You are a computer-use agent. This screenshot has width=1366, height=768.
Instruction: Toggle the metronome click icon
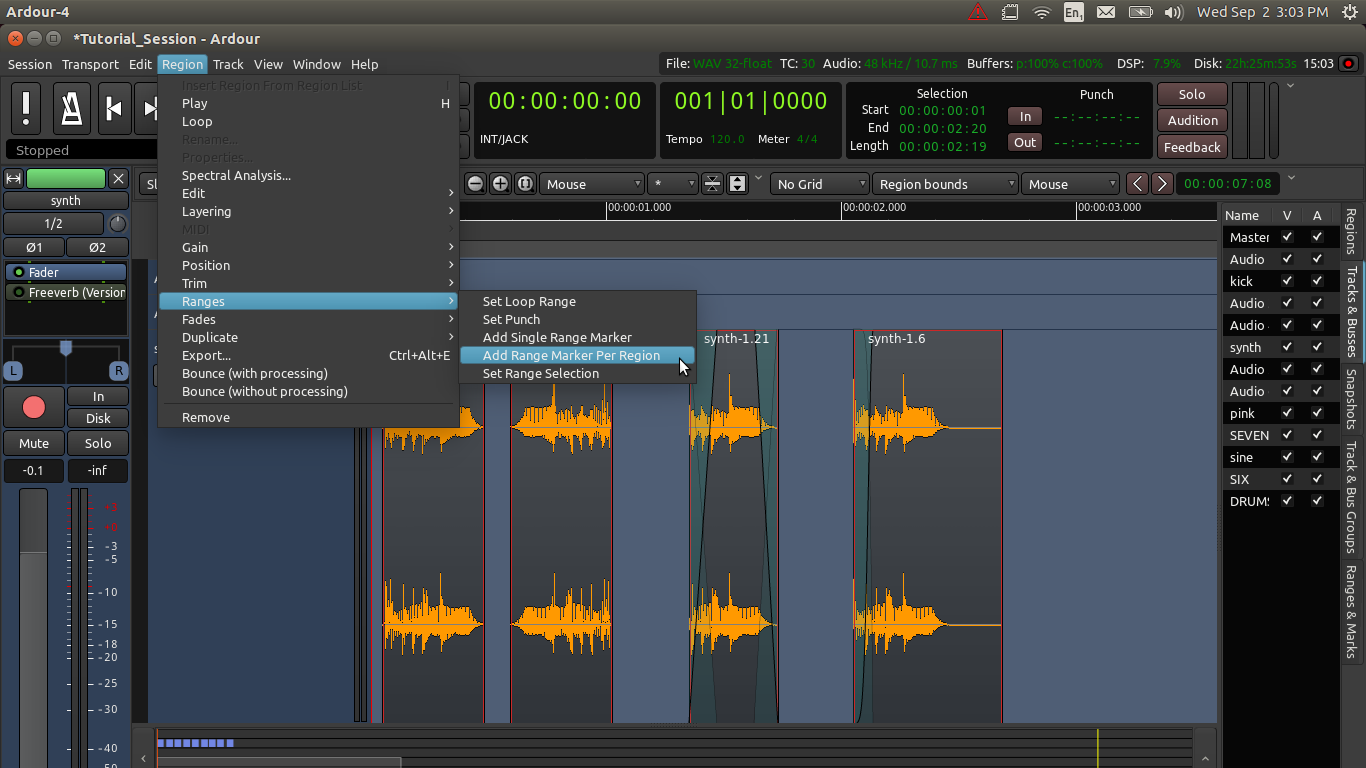[71, 108]
